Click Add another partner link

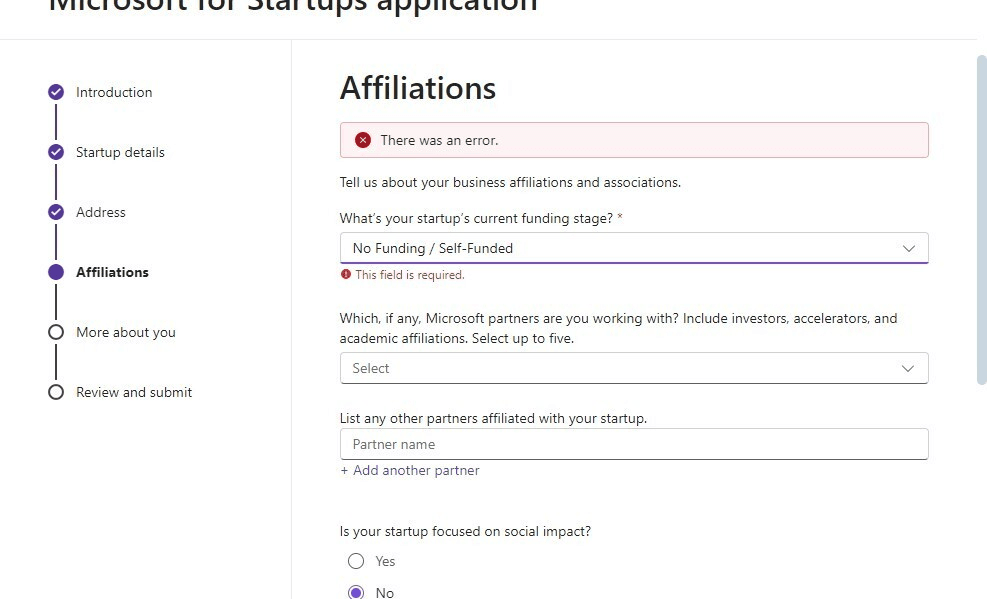[x=410, y=470]
